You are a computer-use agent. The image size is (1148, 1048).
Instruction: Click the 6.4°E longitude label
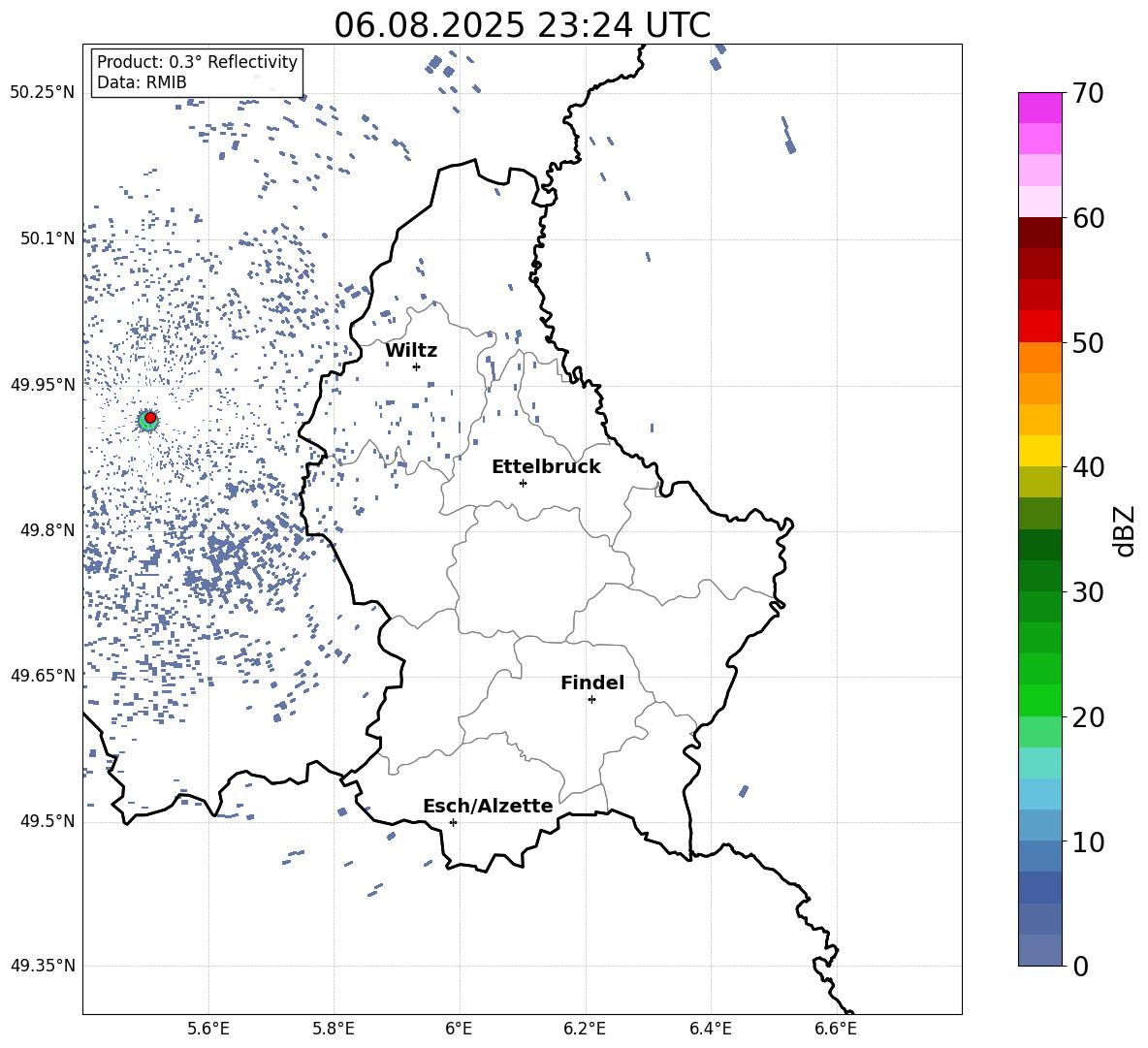click(710, 1029)
